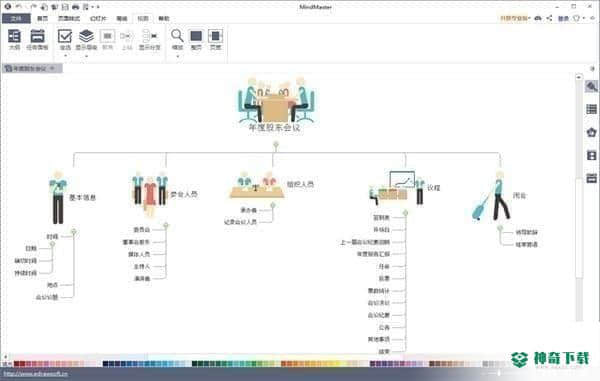Click the MindMaster app logo at top-left

(7, 7)
